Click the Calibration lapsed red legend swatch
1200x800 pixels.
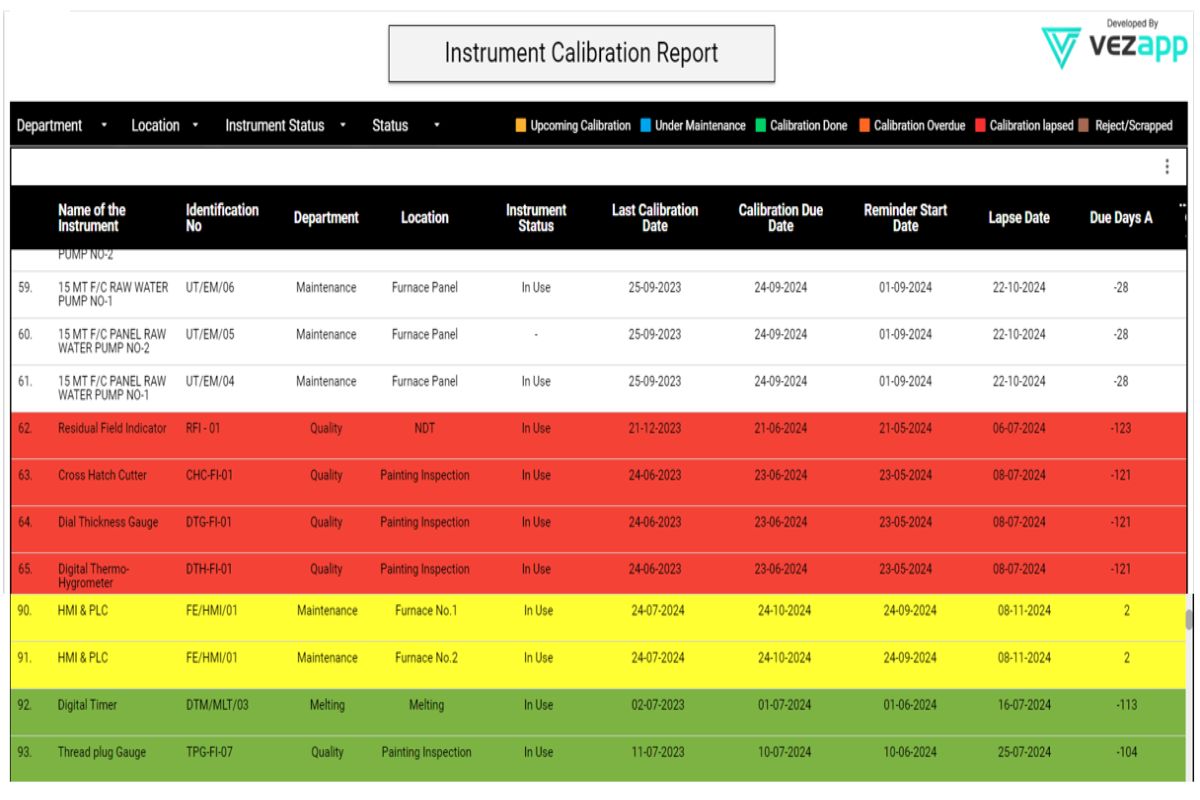[x=980, y=126]
